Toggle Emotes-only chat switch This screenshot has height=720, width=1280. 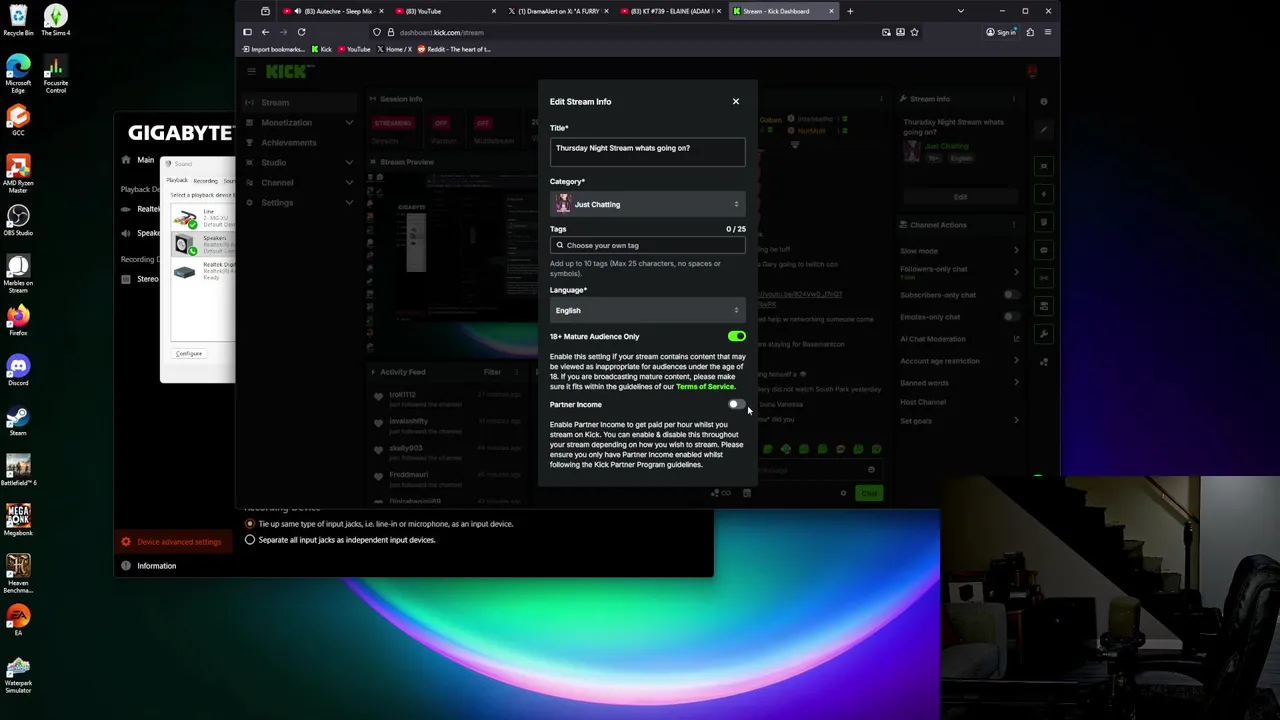(1011, 317)
